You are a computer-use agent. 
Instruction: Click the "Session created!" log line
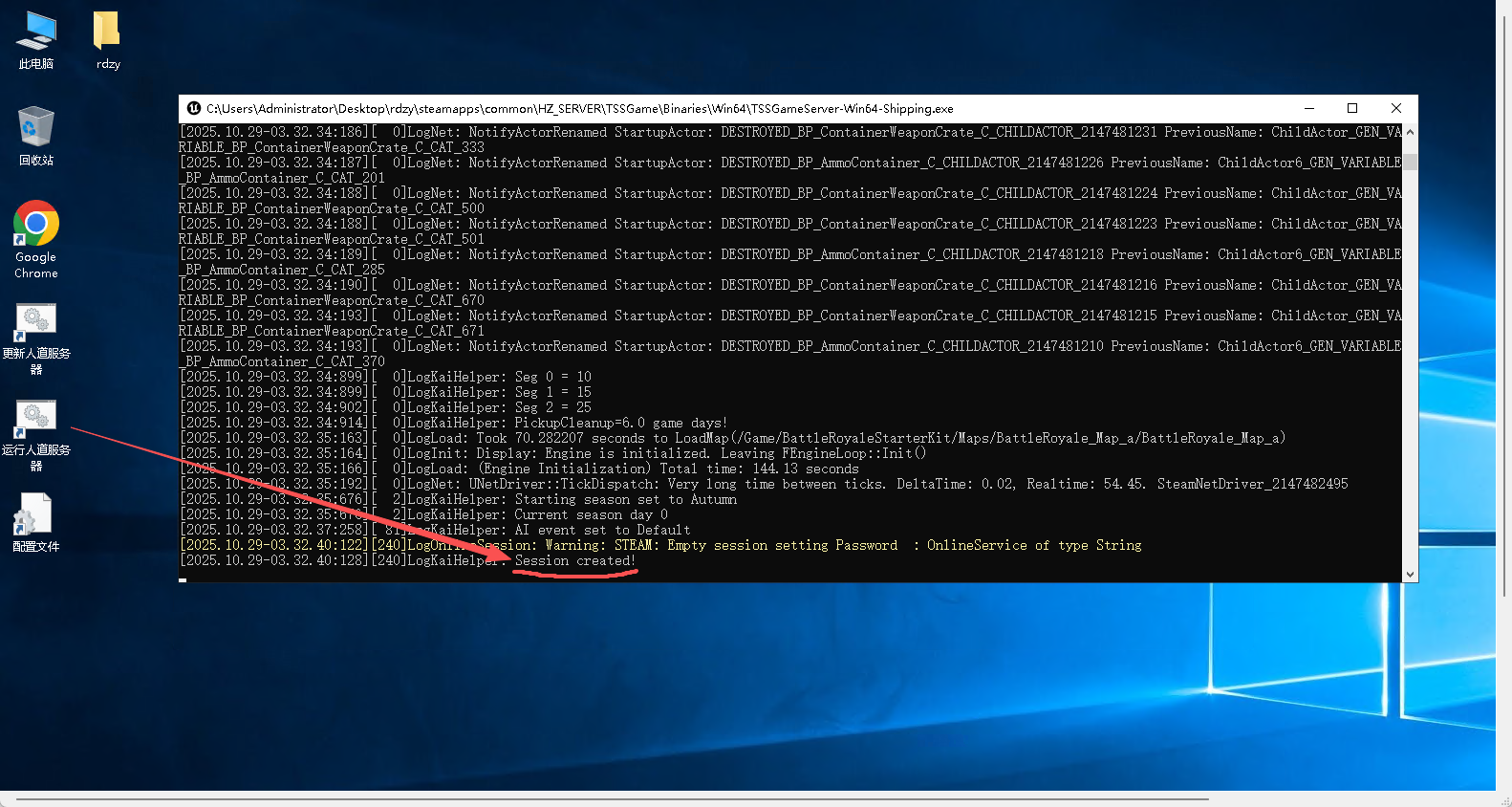click(574, 561)
